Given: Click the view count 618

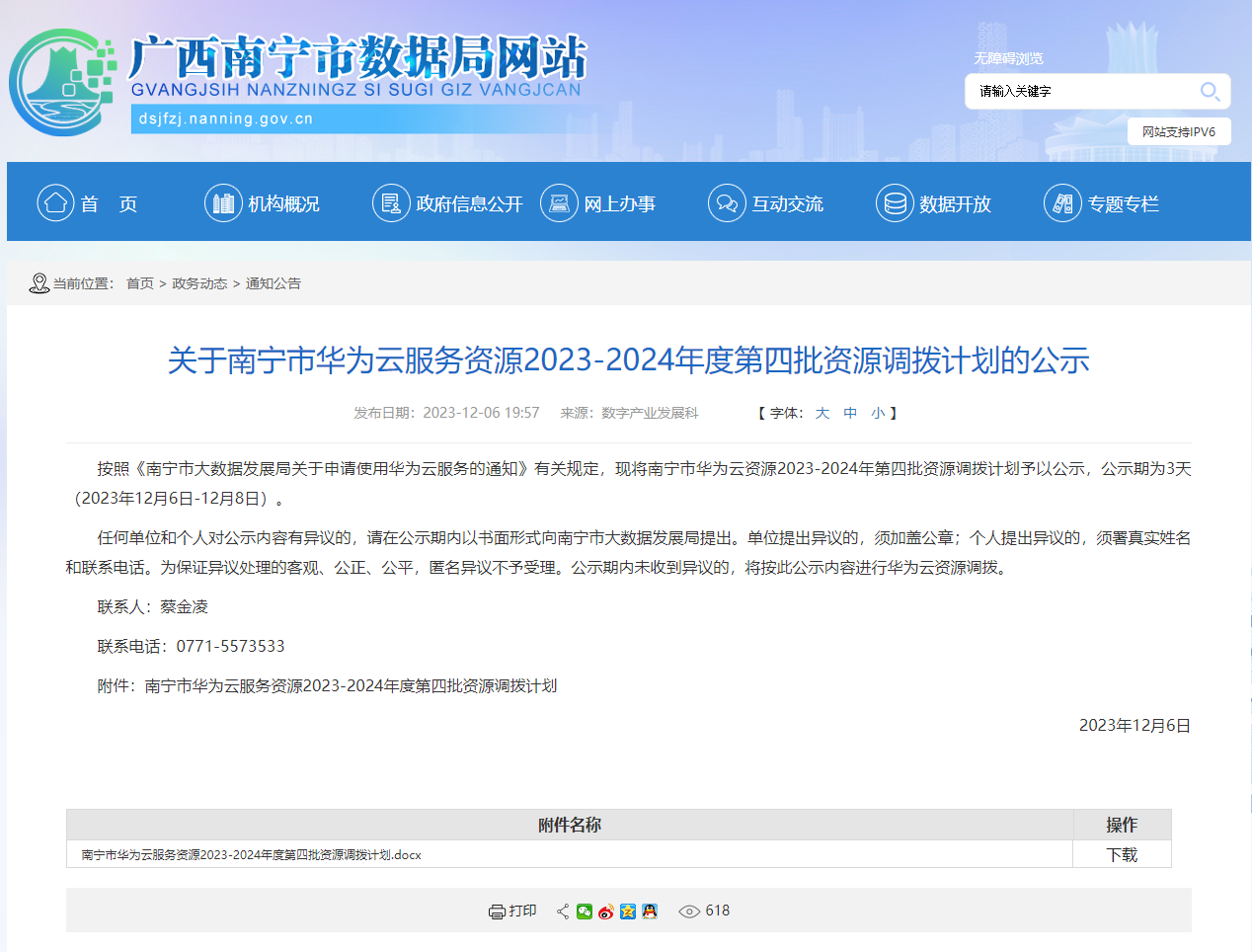Looking at the screenshot, I should pyautogui.click(x=718, y=911).
